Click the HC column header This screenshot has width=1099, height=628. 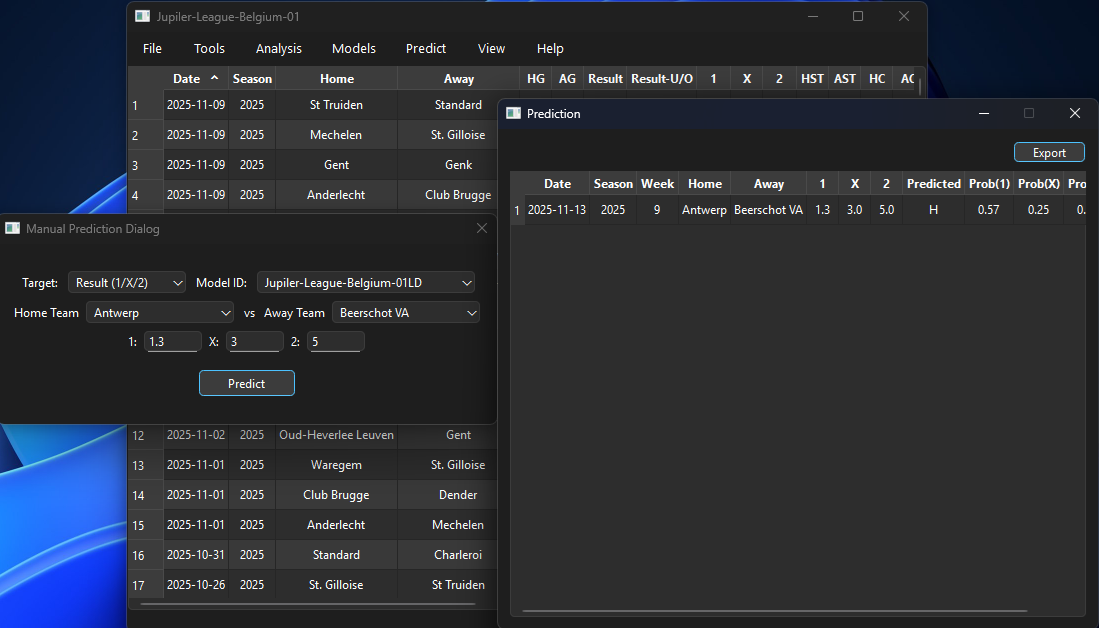(877, 78)
